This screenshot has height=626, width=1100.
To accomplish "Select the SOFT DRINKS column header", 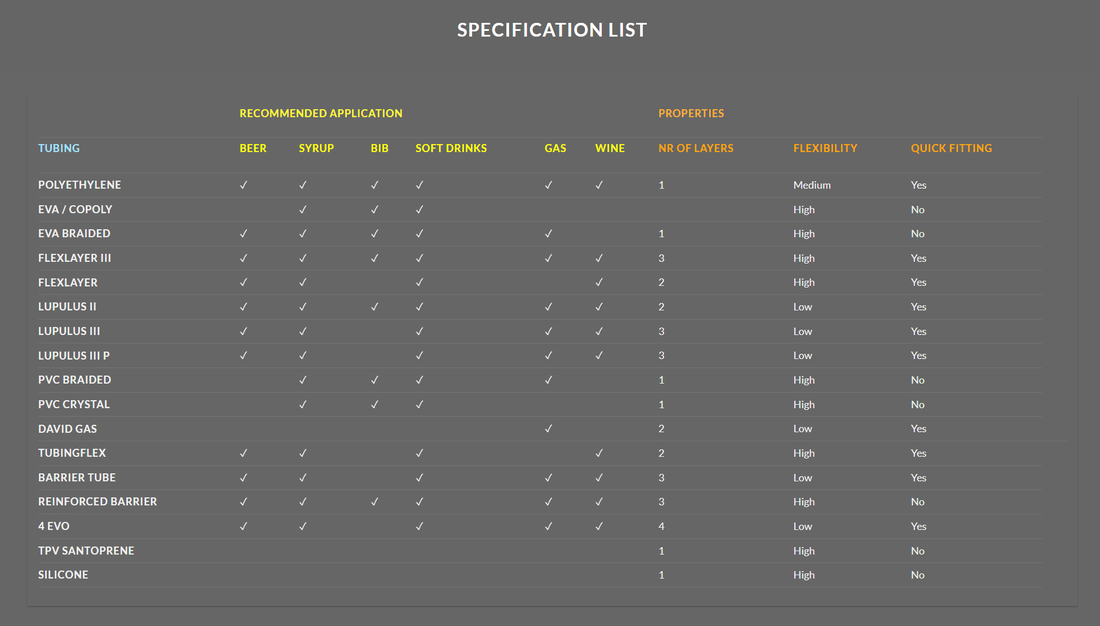I will (451, 148).
